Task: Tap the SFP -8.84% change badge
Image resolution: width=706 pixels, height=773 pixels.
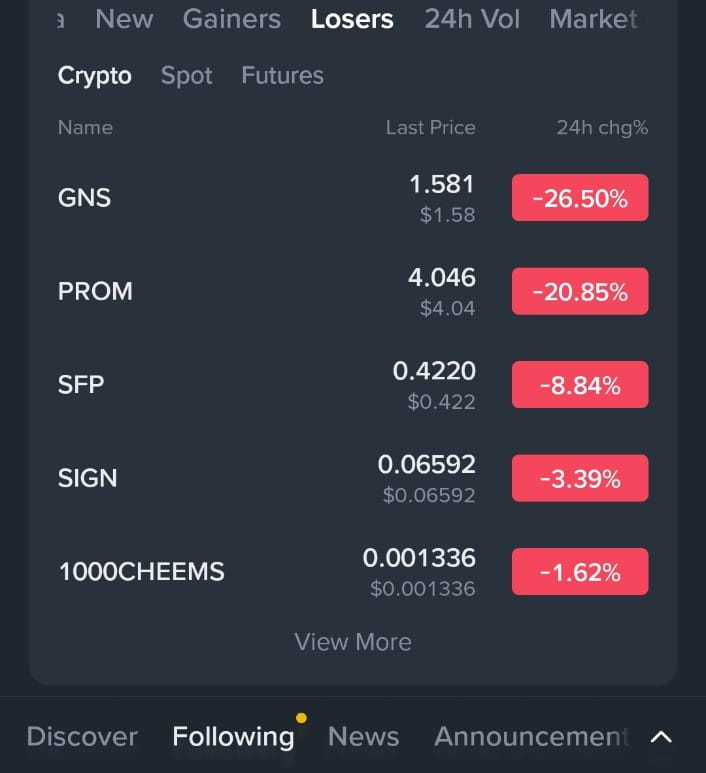Action: (580, 385)
